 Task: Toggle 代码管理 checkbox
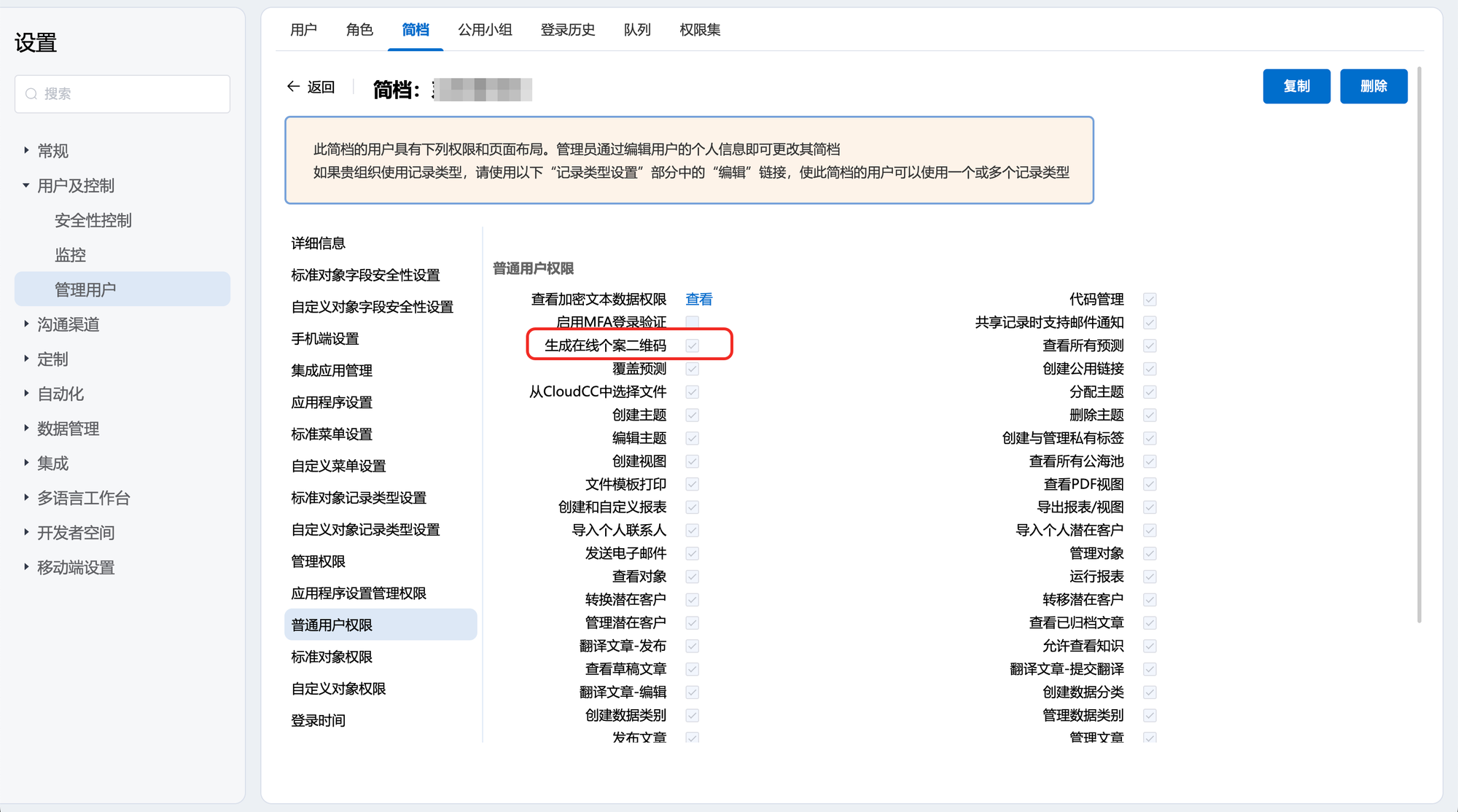click(1150, 300)
